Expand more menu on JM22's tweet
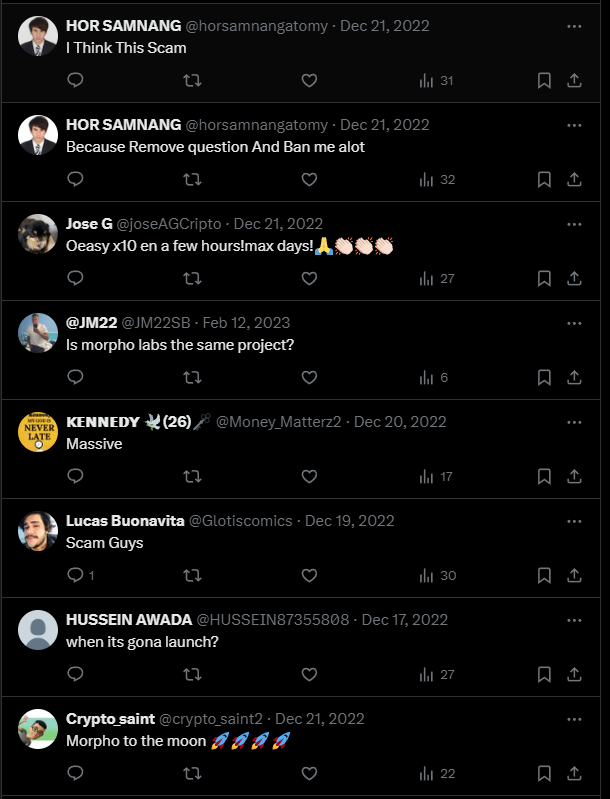610x799 pixels. coord(574,323)
